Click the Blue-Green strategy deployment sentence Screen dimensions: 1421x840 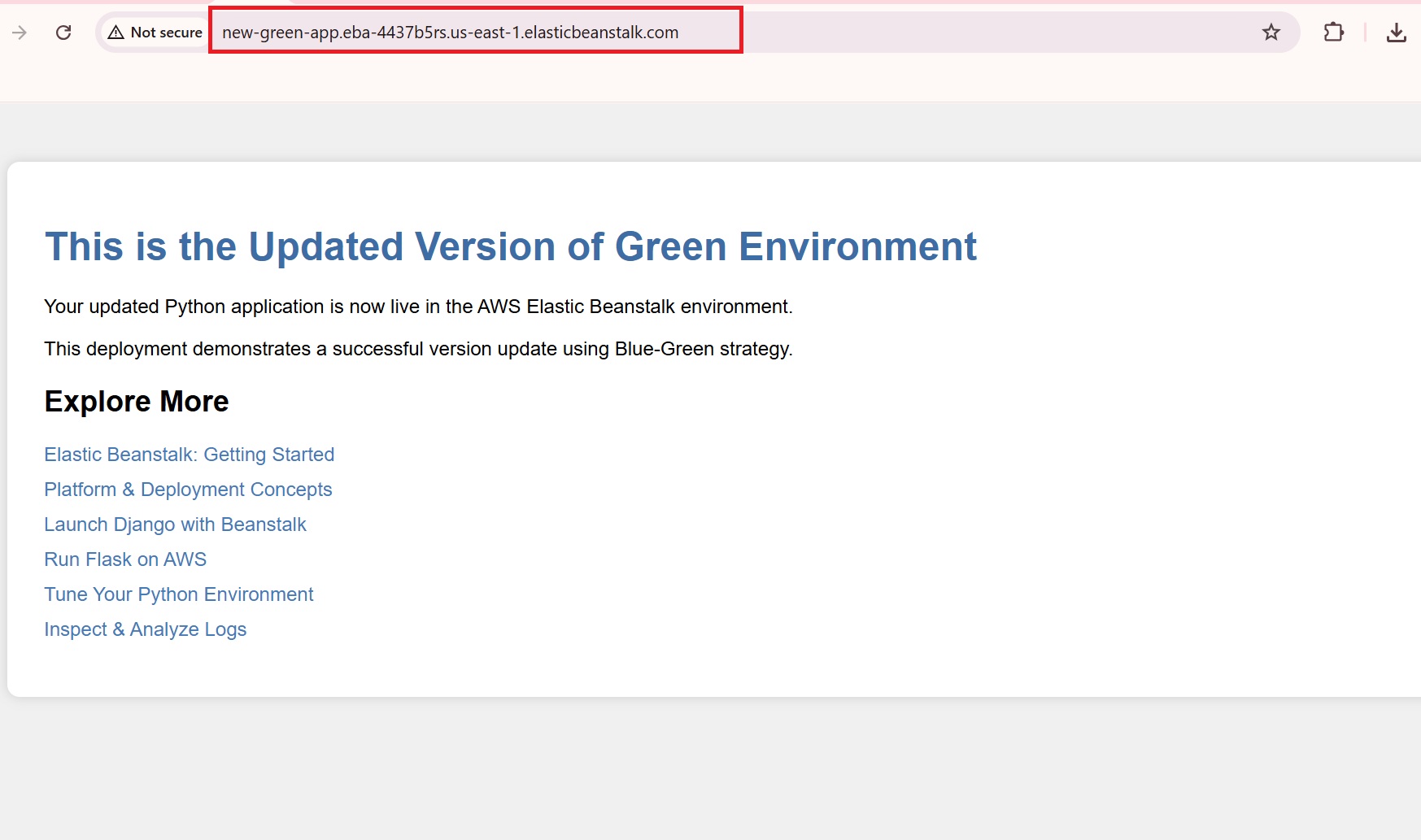418,349
